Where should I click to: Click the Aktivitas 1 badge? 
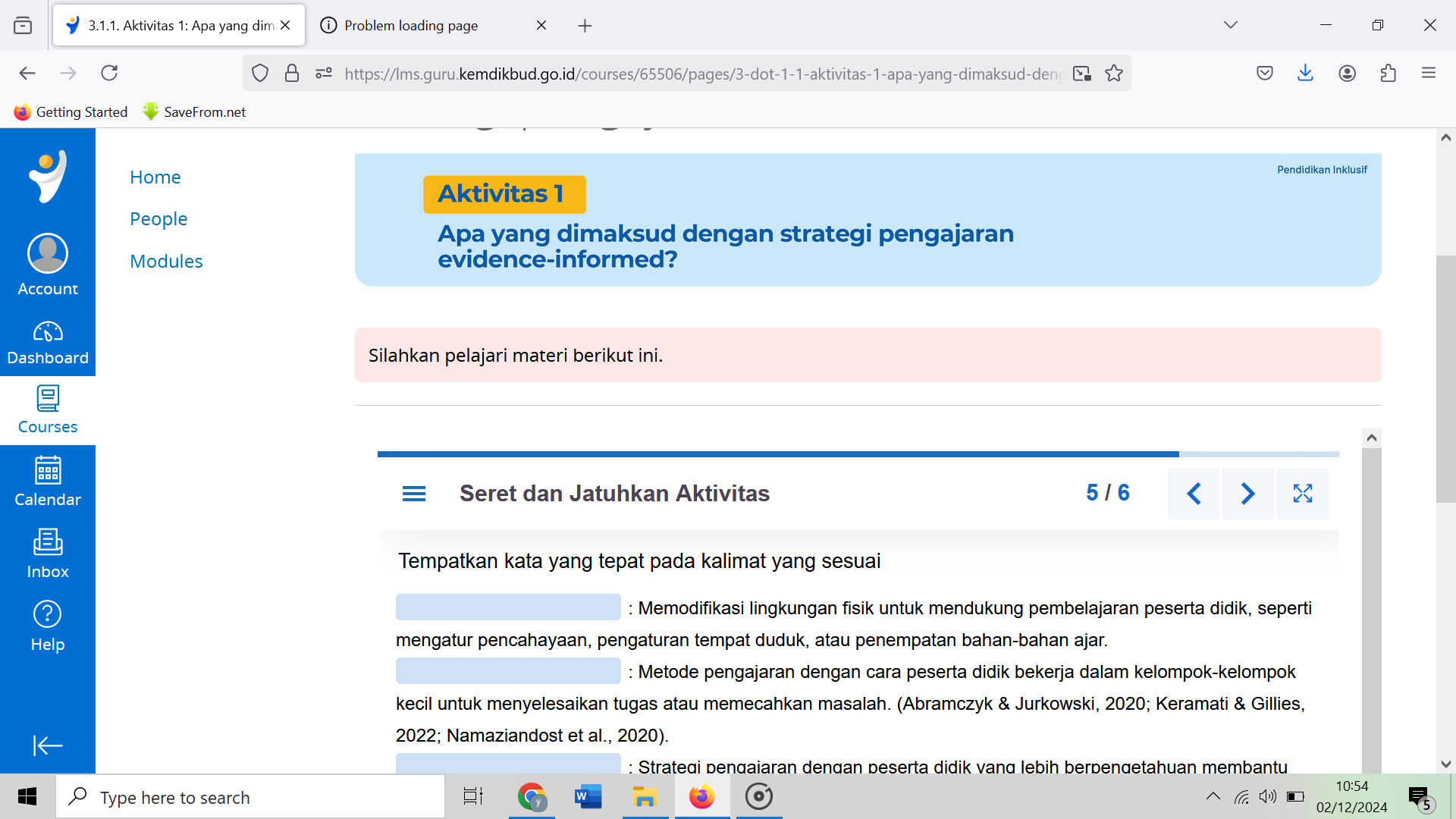coord(504,194)
